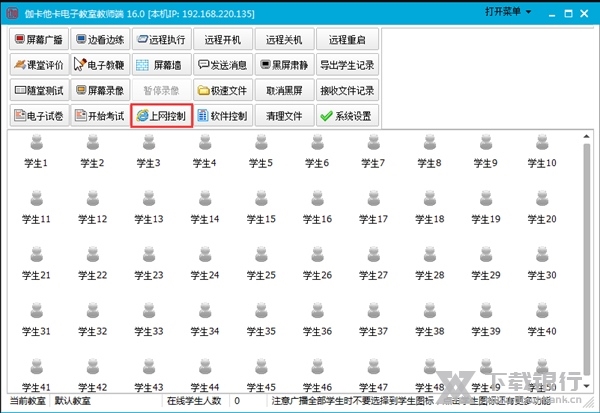
Task: Open 系统设置 system settings
Action: 347,116
